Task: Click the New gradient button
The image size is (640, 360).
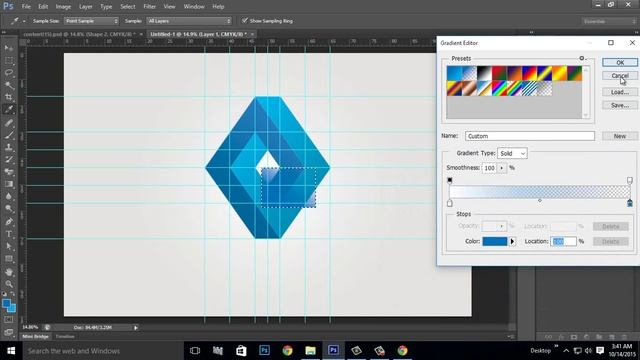Action: pos(620,136)
